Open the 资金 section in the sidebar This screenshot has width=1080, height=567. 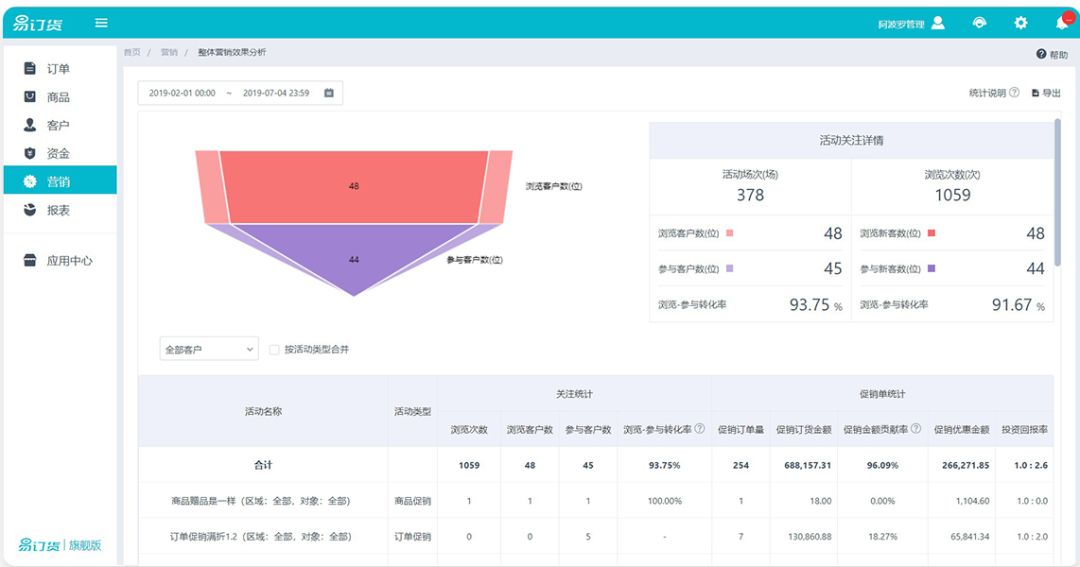pos(58,153)
